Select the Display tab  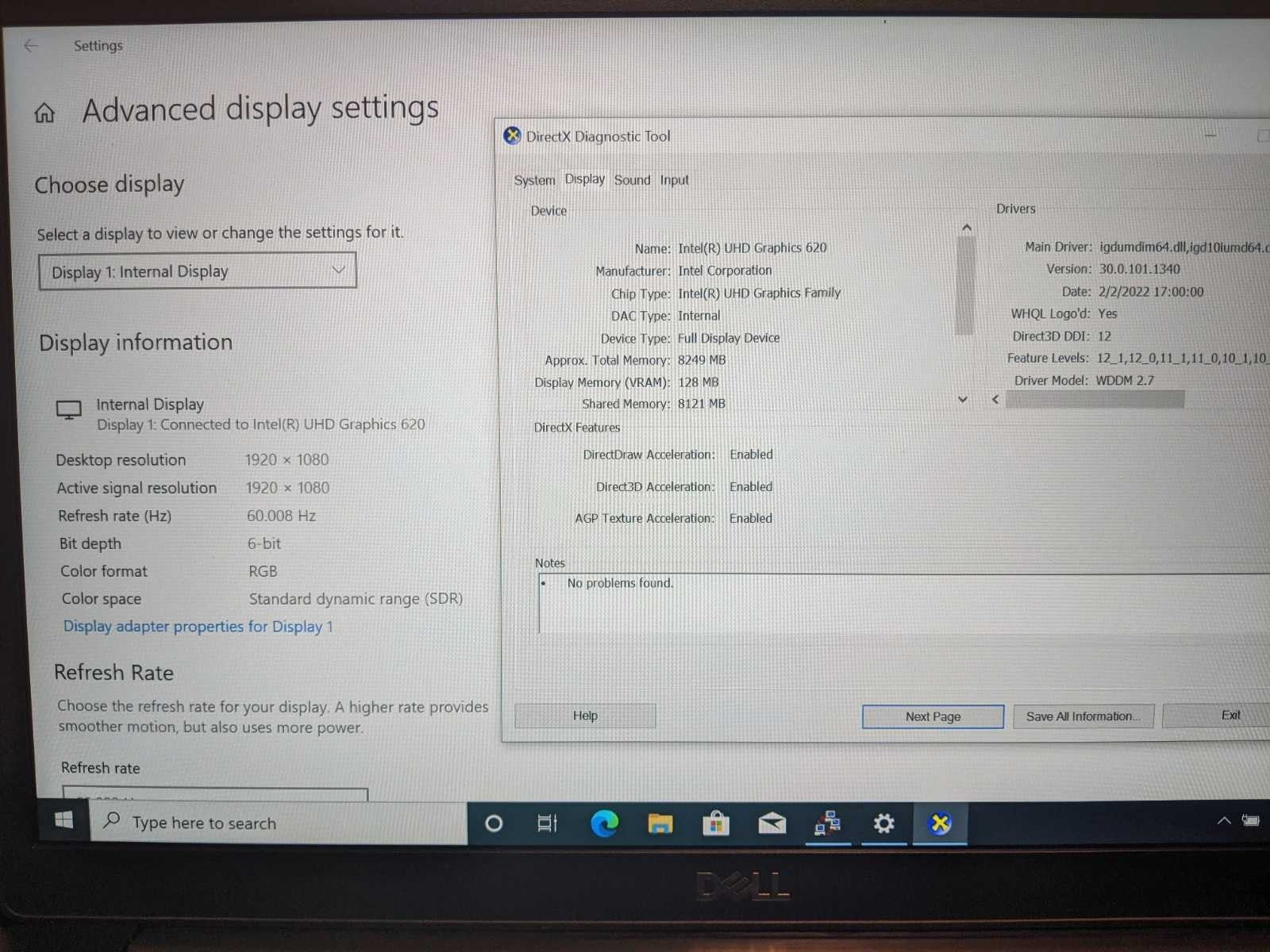585,179
